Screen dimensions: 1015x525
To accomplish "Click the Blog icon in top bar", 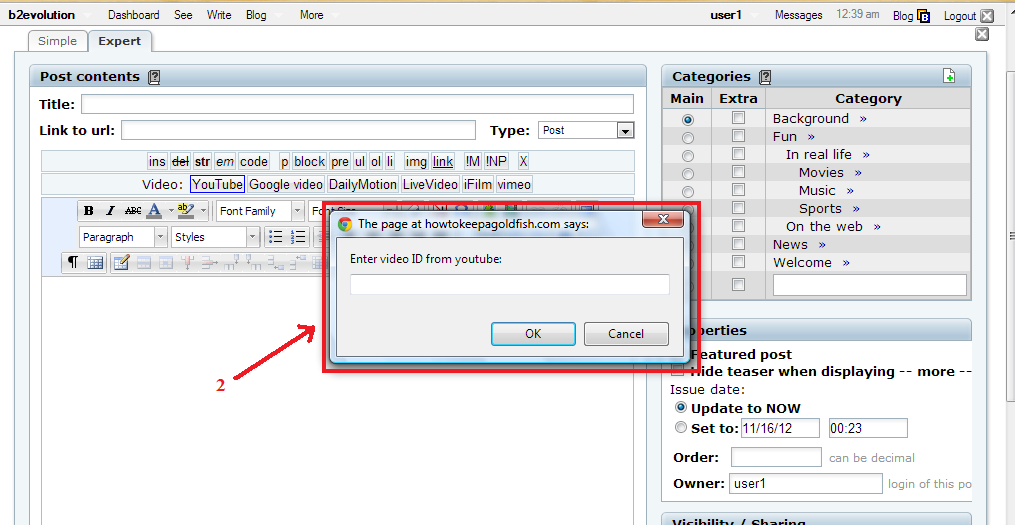I will point(924,16).
